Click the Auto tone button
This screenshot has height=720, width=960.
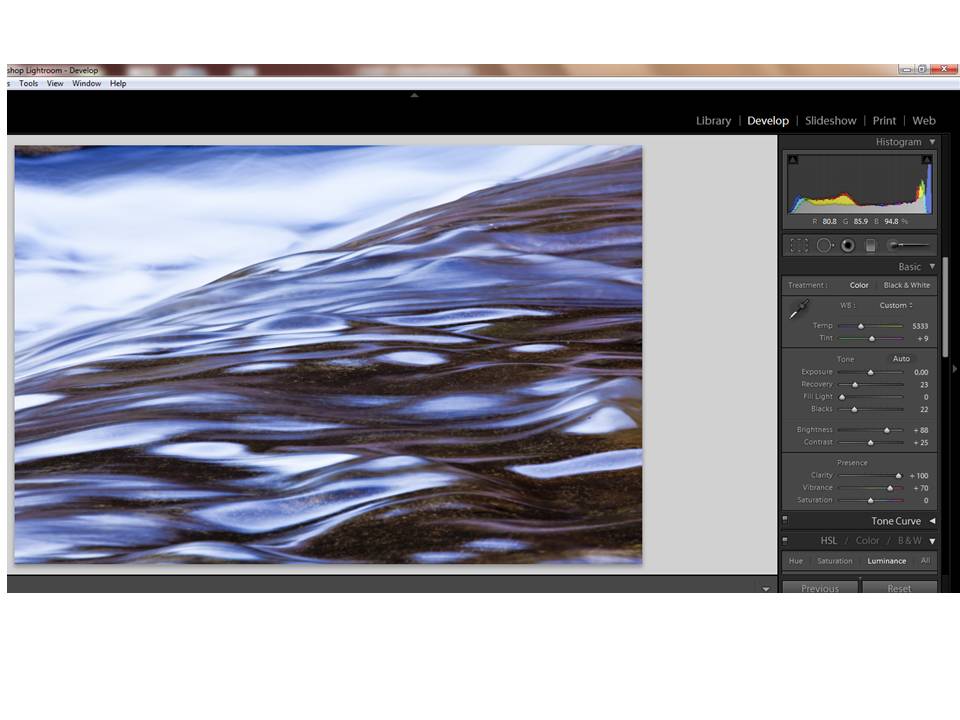(901, 359)
